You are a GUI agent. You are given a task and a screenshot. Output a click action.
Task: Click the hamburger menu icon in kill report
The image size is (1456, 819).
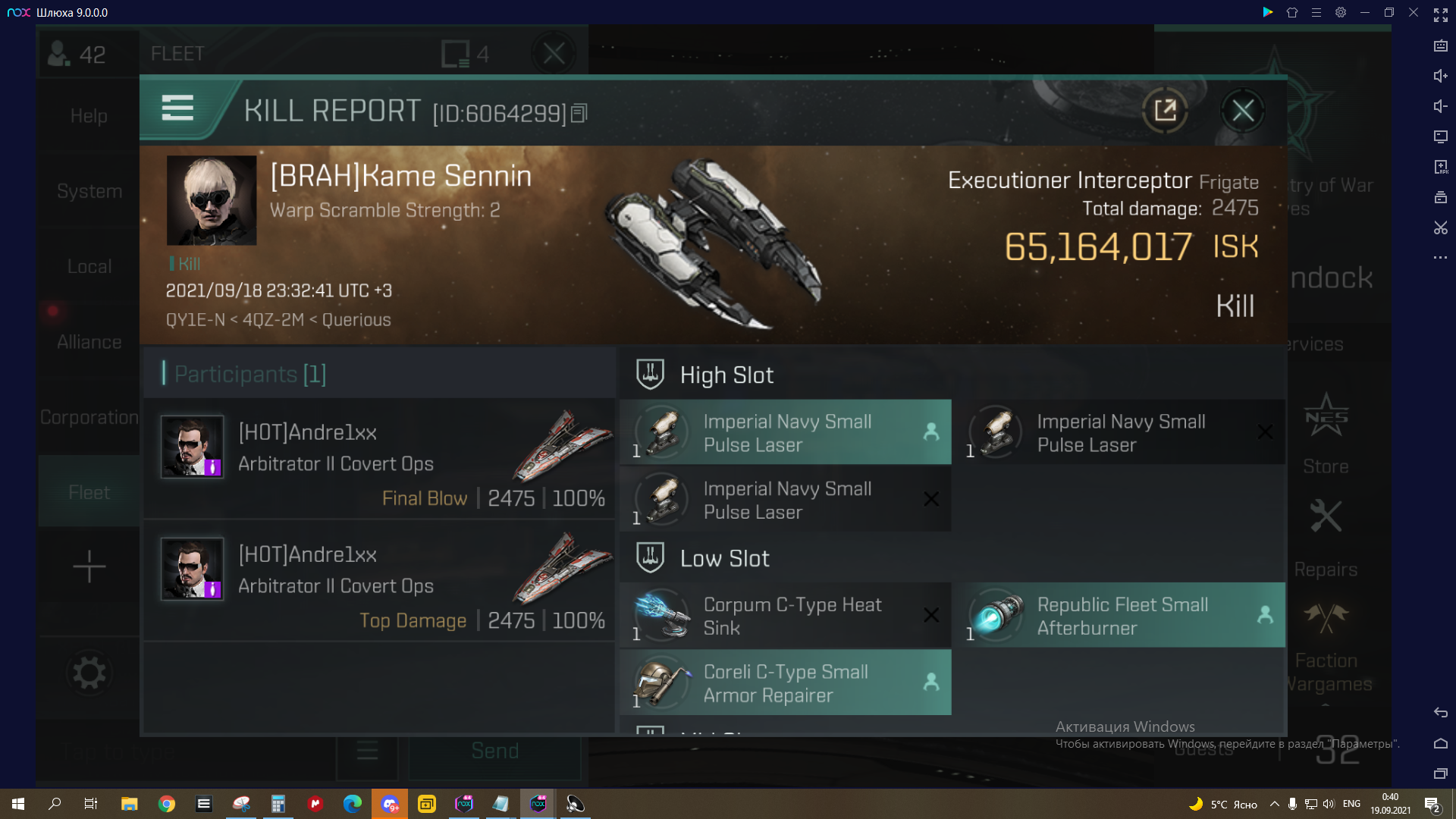pos(178,109)
